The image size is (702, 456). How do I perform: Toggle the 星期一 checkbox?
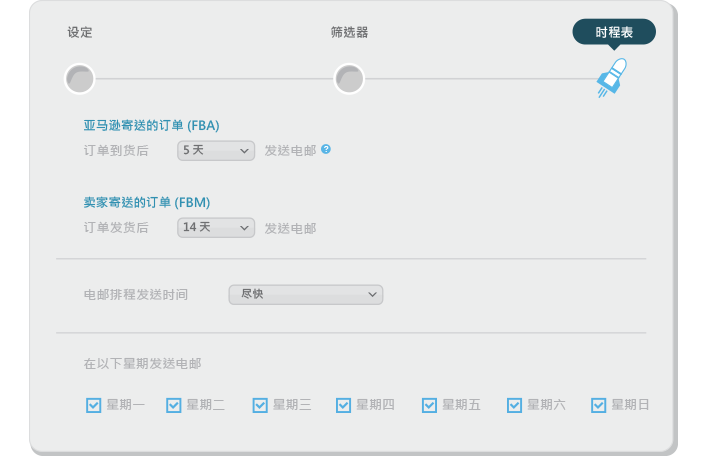tap(93, 405)
